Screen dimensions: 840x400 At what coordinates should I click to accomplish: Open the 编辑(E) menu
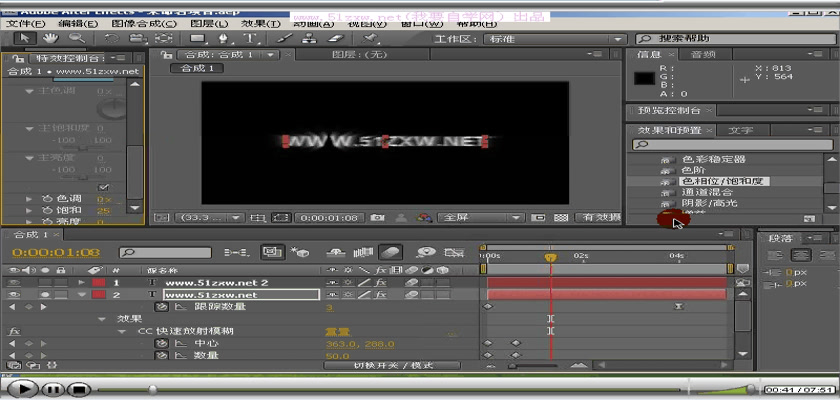tap(78, 24)
